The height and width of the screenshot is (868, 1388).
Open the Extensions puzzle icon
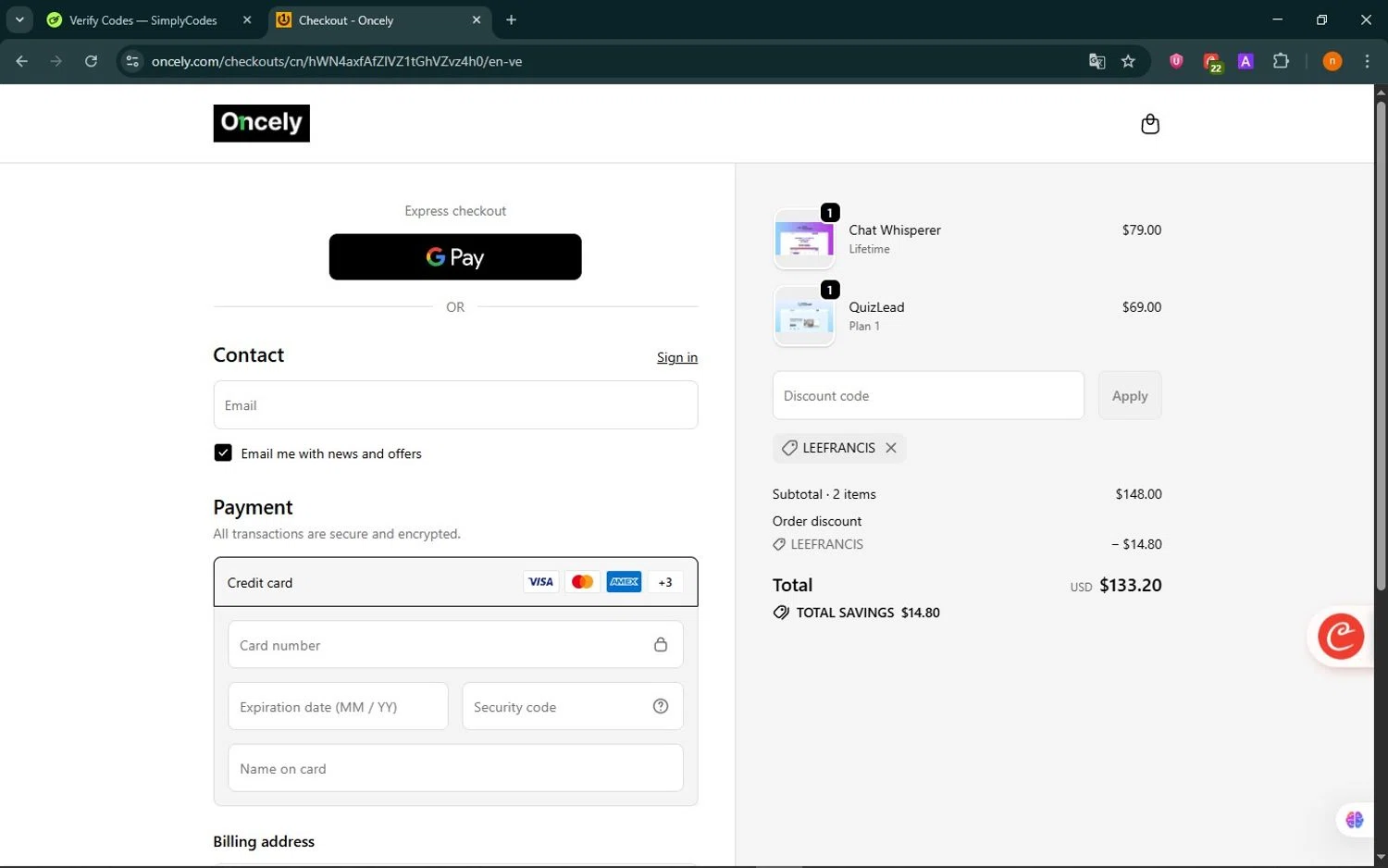pos(1281,61)
